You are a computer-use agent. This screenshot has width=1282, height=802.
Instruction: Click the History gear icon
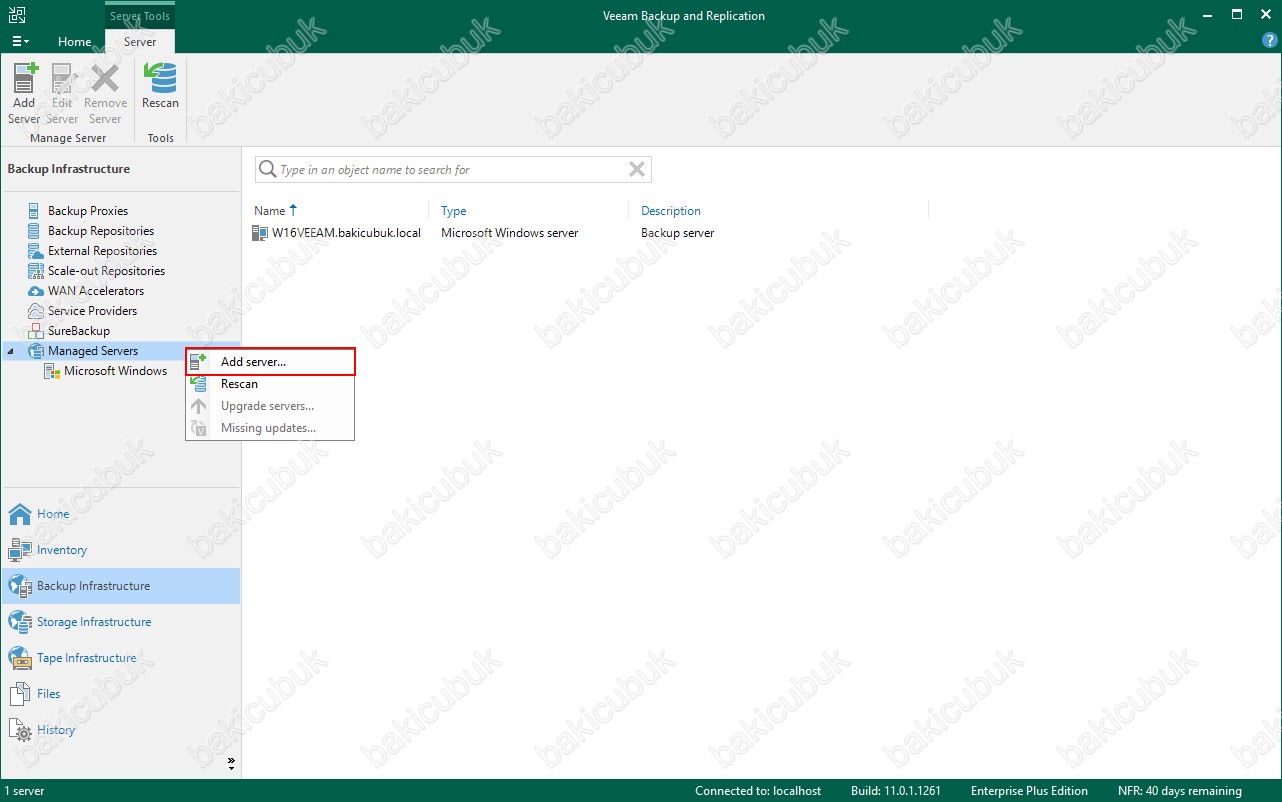(x=20, y=731)
